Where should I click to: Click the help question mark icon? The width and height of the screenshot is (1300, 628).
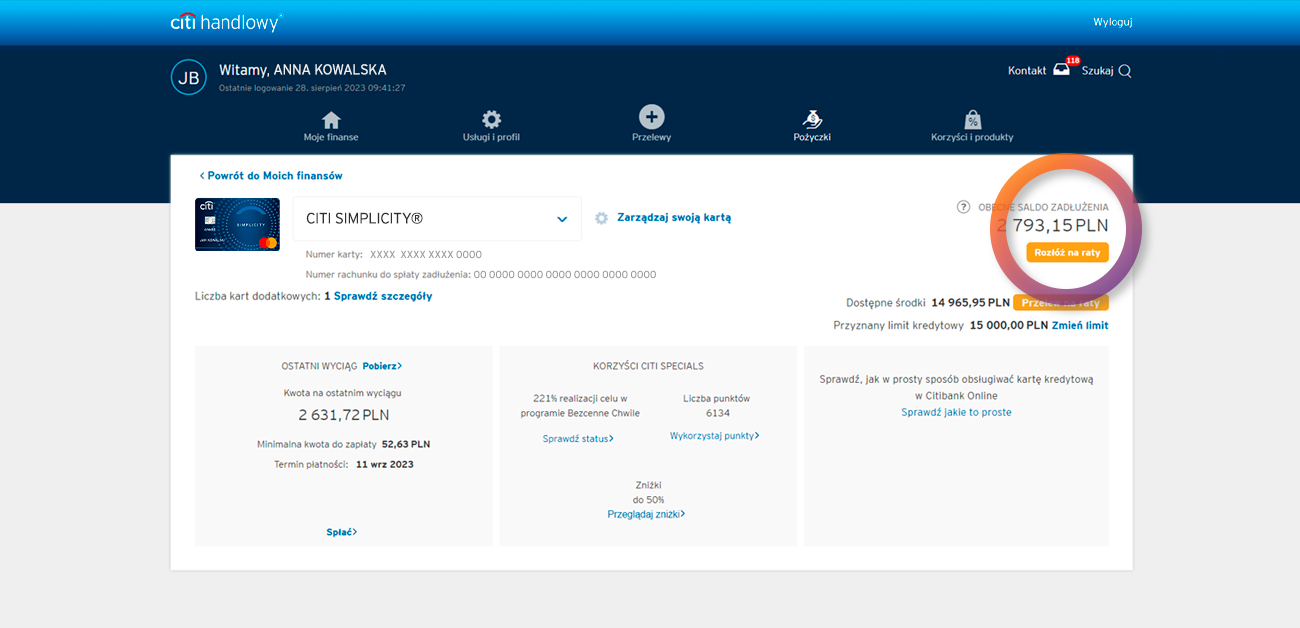click(963, 207)
